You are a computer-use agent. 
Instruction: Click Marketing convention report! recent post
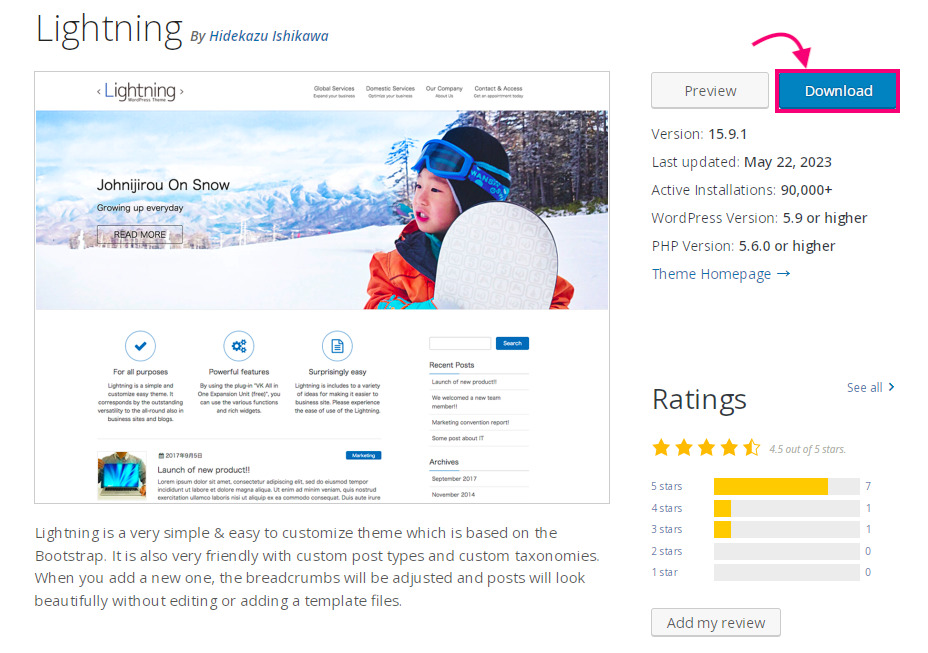[471, 422]
